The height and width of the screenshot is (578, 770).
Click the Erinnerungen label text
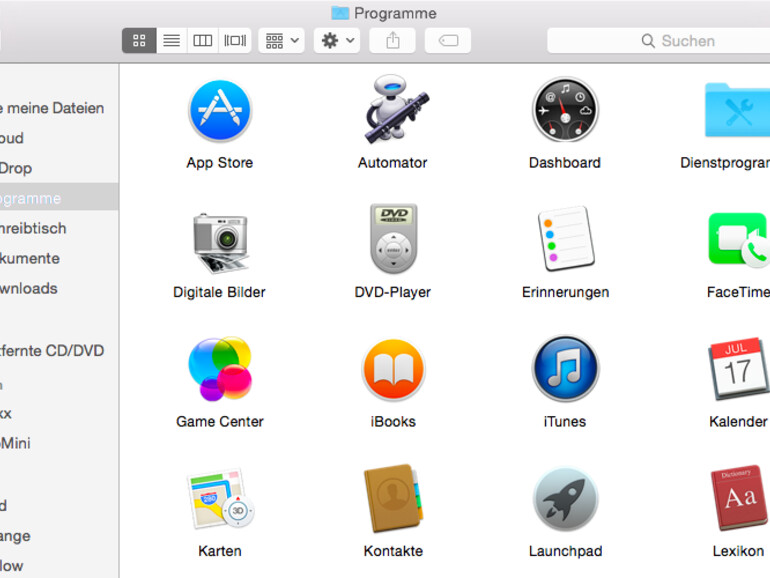(x=565, y=293)
